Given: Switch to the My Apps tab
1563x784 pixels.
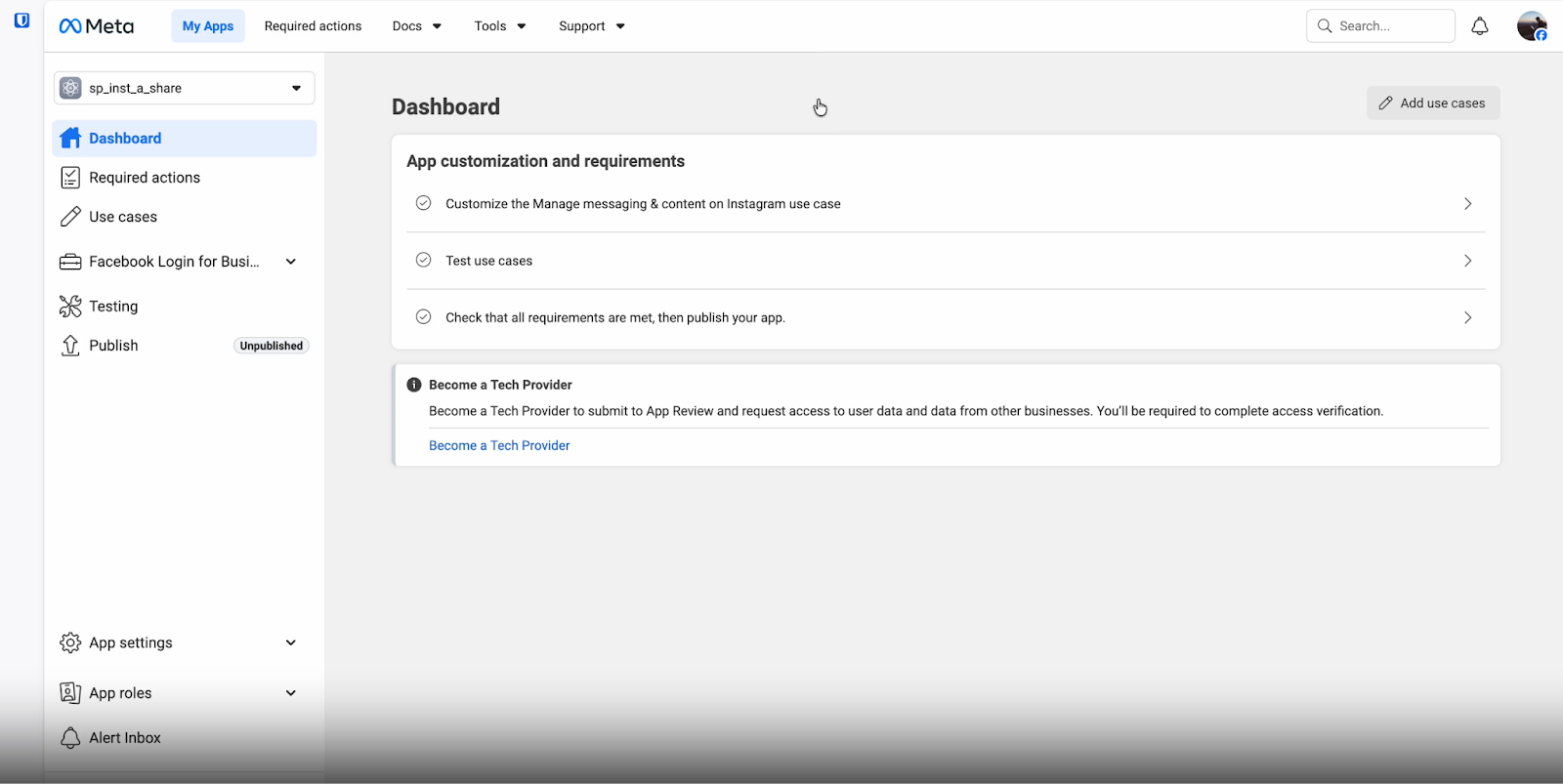Looking at the screenshot, I should [208, 26].
